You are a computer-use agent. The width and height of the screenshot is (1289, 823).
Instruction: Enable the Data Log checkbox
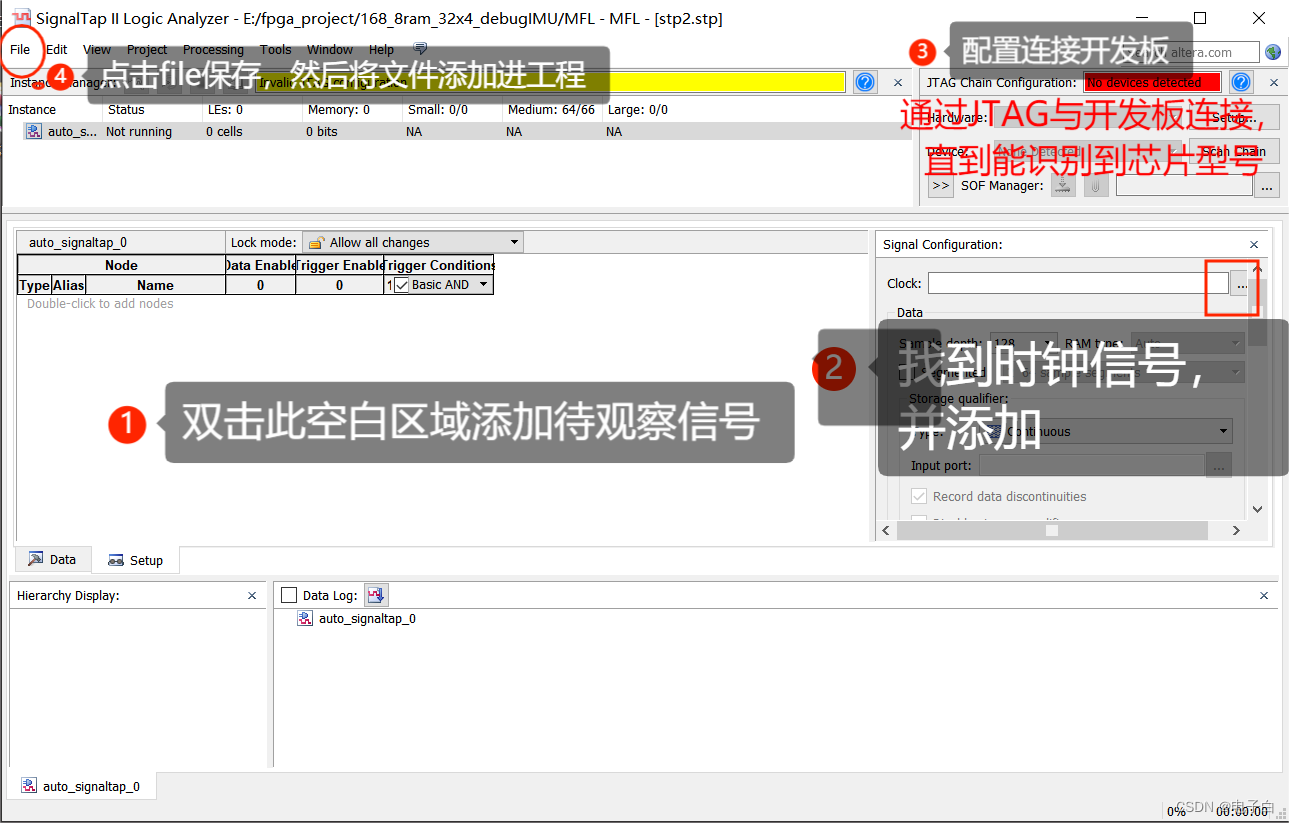[x=289, y=595]
